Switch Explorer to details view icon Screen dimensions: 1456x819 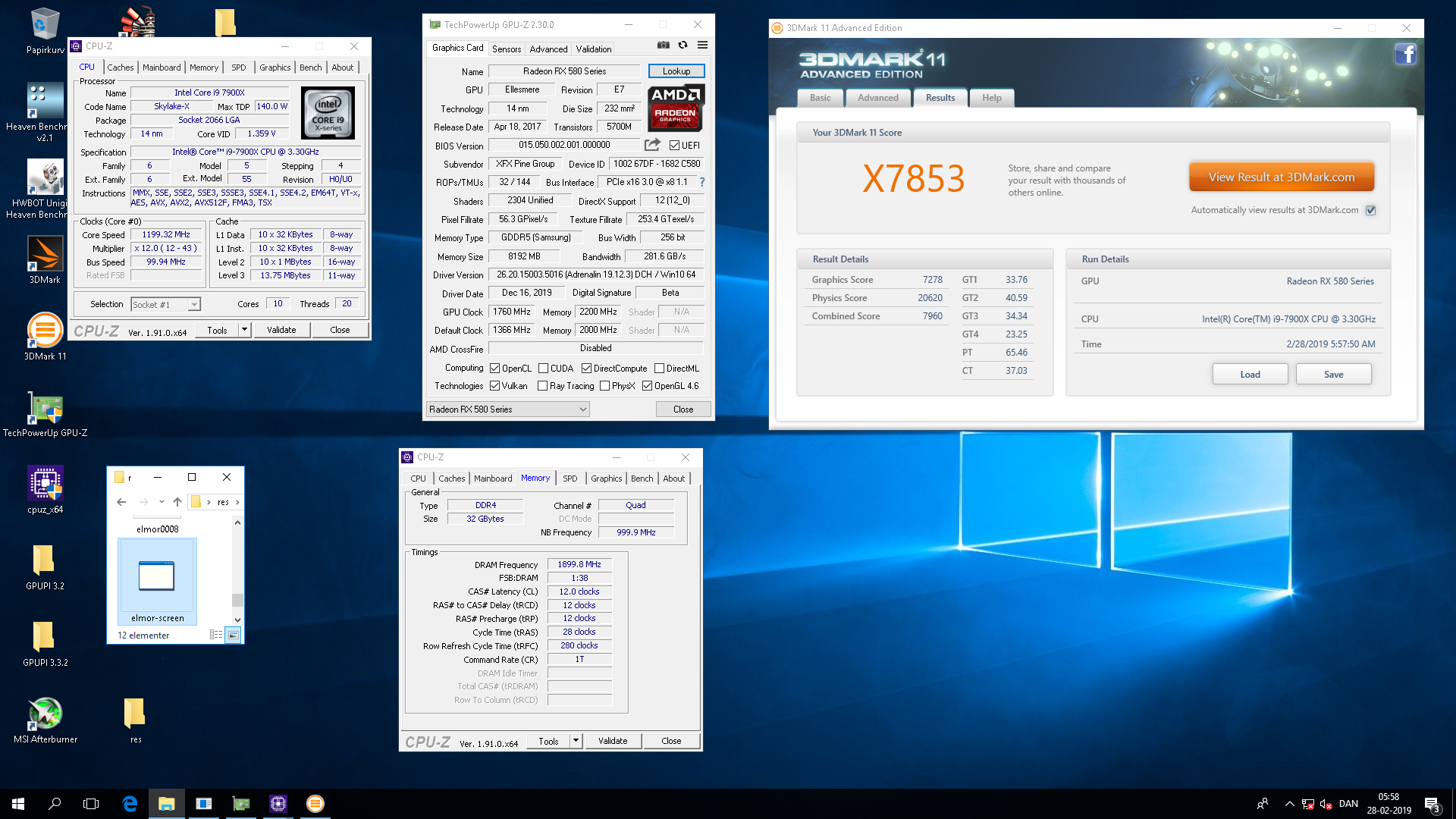click(x=216, y=635)
